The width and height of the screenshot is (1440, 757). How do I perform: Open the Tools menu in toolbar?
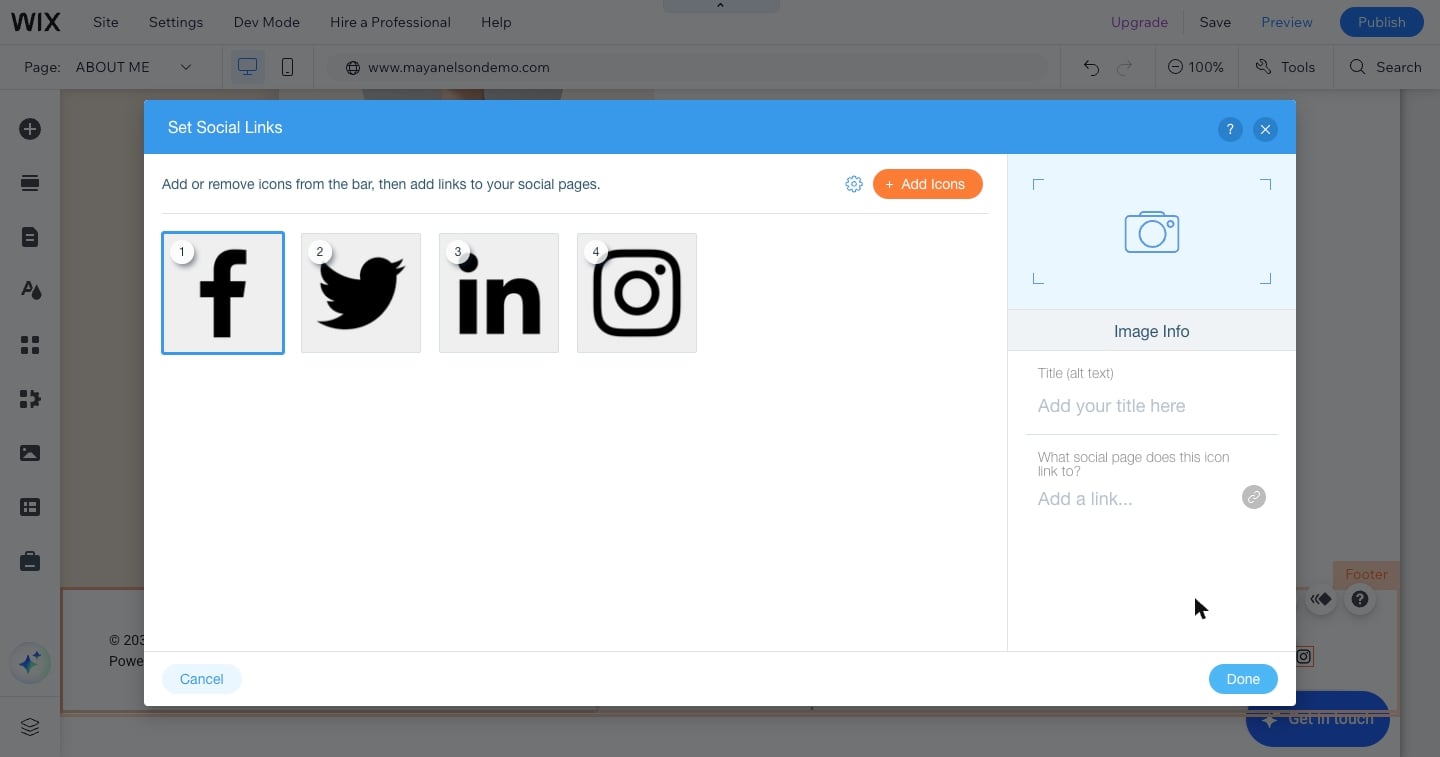pos(1285,67)
